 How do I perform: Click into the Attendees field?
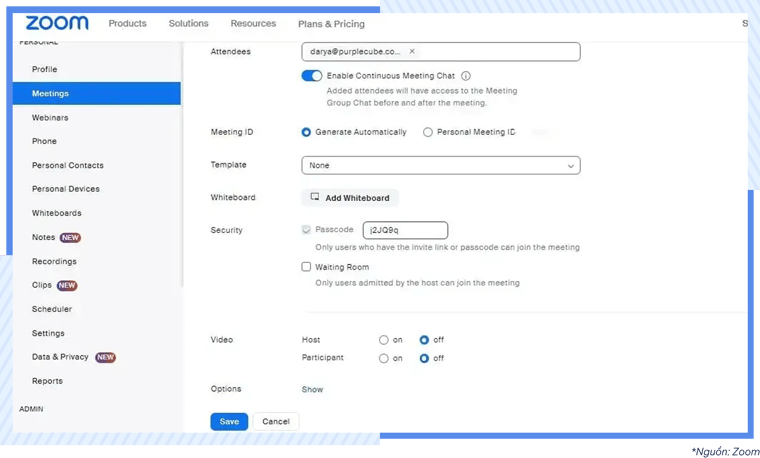coord(441,52)
